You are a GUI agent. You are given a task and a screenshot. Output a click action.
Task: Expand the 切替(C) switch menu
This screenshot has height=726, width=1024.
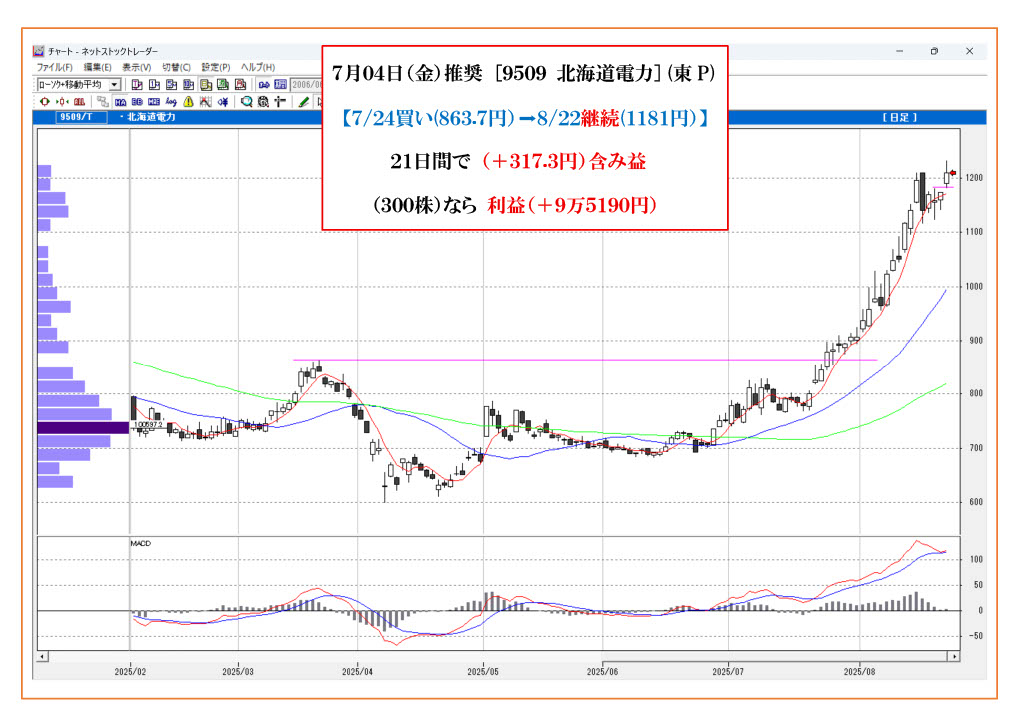coord(176,67)
